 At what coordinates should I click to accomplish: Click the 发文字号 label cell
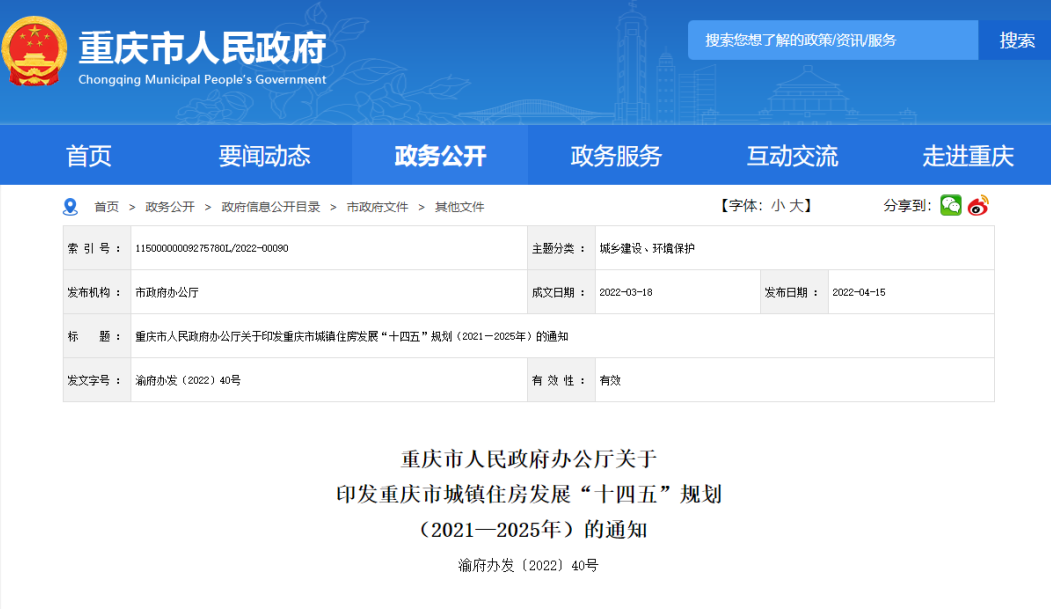97,381
